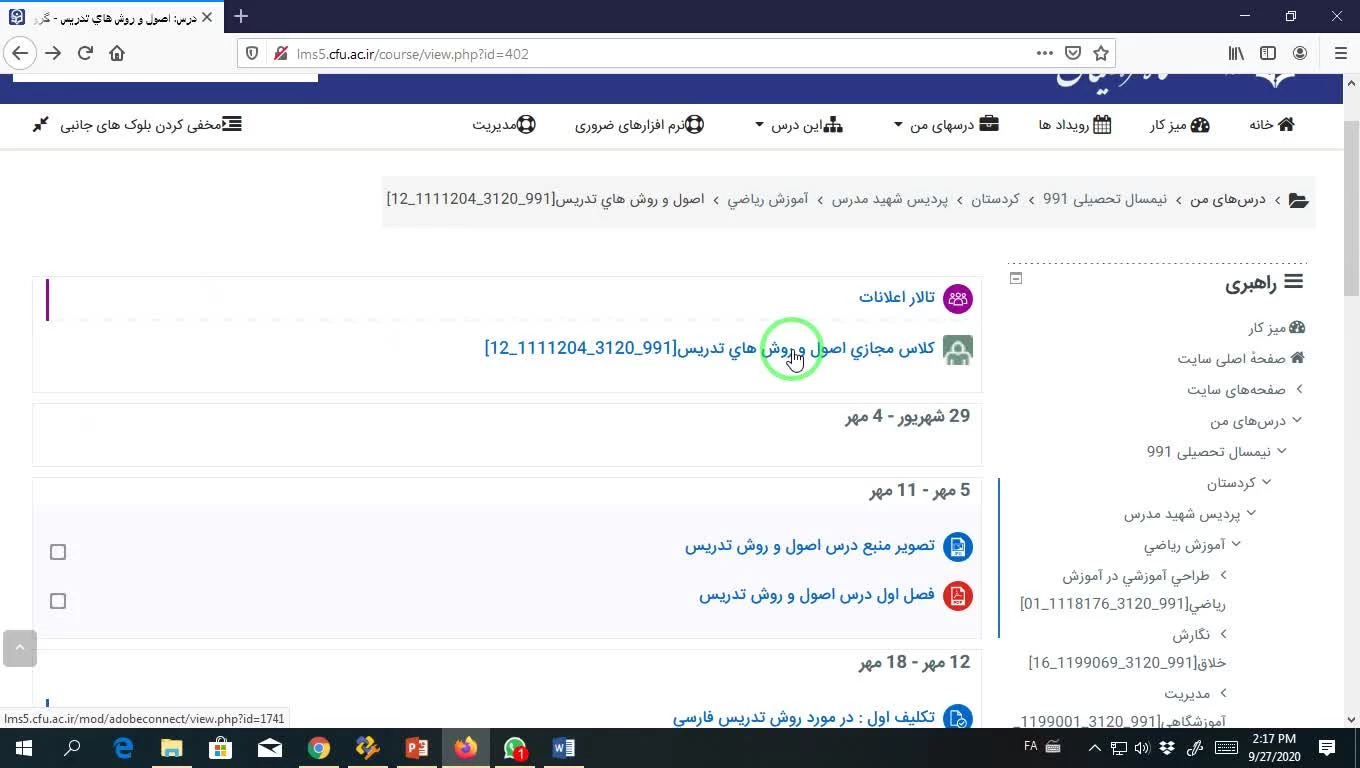Viewport: 1360px width, 768px height.
Task: Open the کلاس مجازي اصول و روش هاي تدريس link
Action: [x=709, y=348]
